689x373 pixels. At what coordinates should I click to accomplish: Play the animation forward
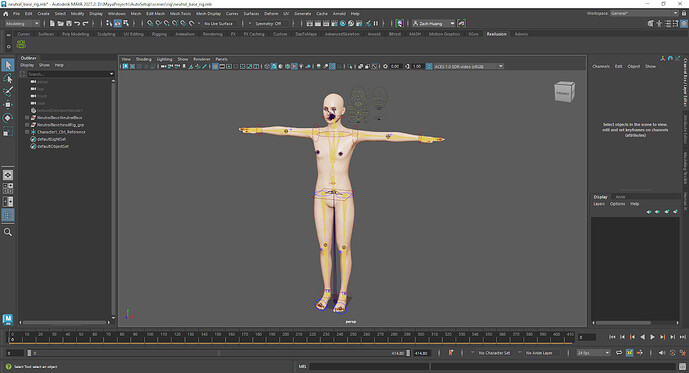[x=653, y=337]
